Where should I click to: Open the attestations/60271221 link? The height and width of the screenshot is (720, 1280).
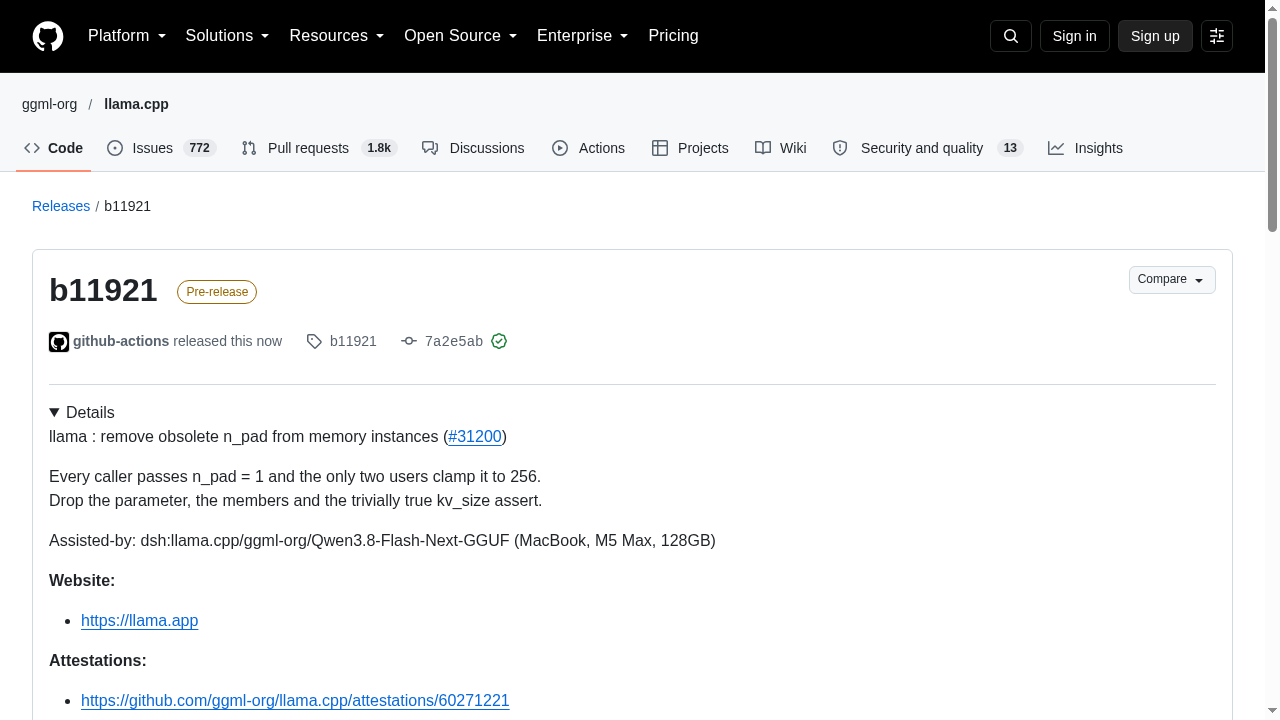[x=295, y=701]
